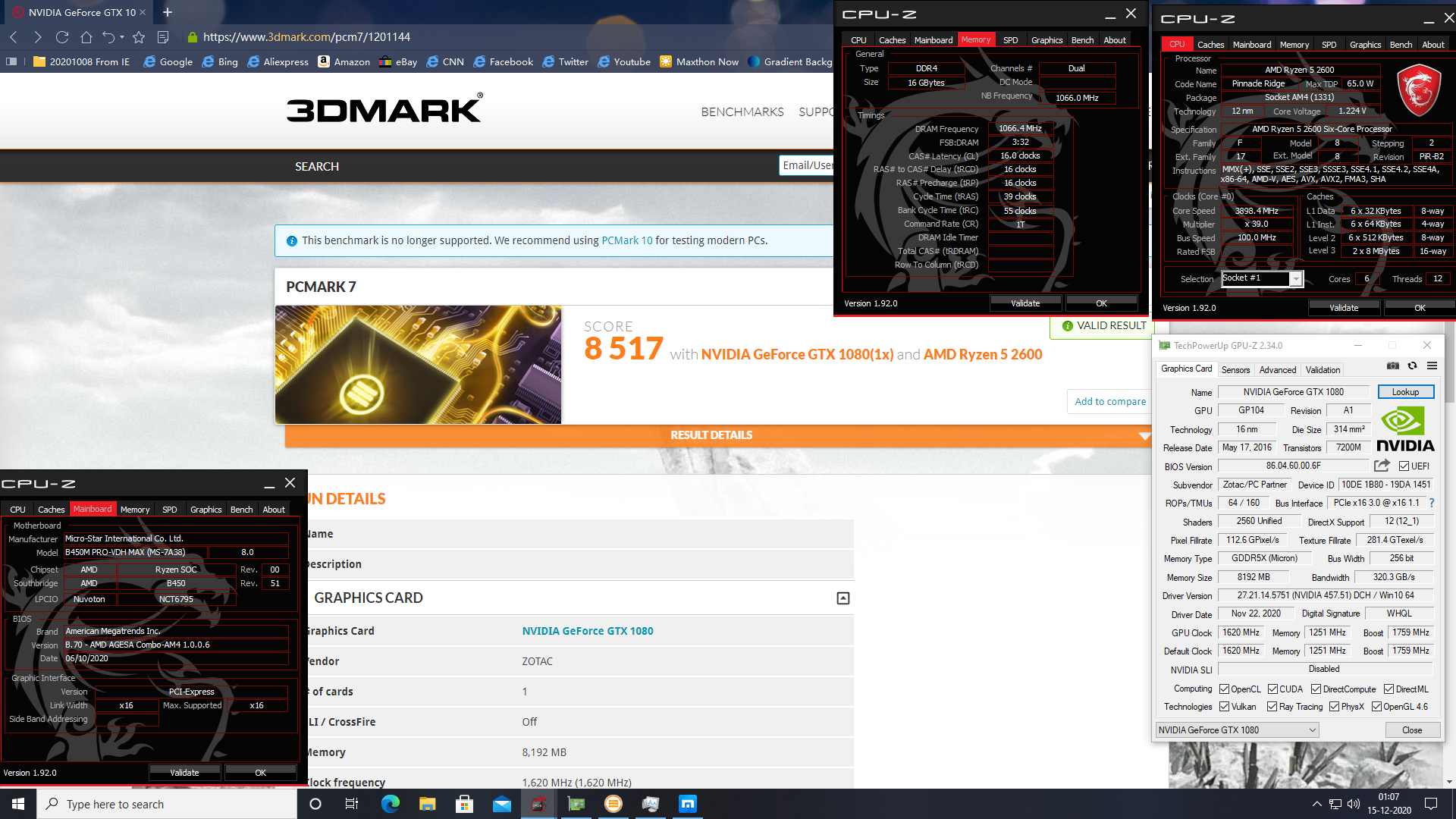
Task: Open Bench tab in the CPU-Z Mainboard window
Action: [x=241, y=510]
